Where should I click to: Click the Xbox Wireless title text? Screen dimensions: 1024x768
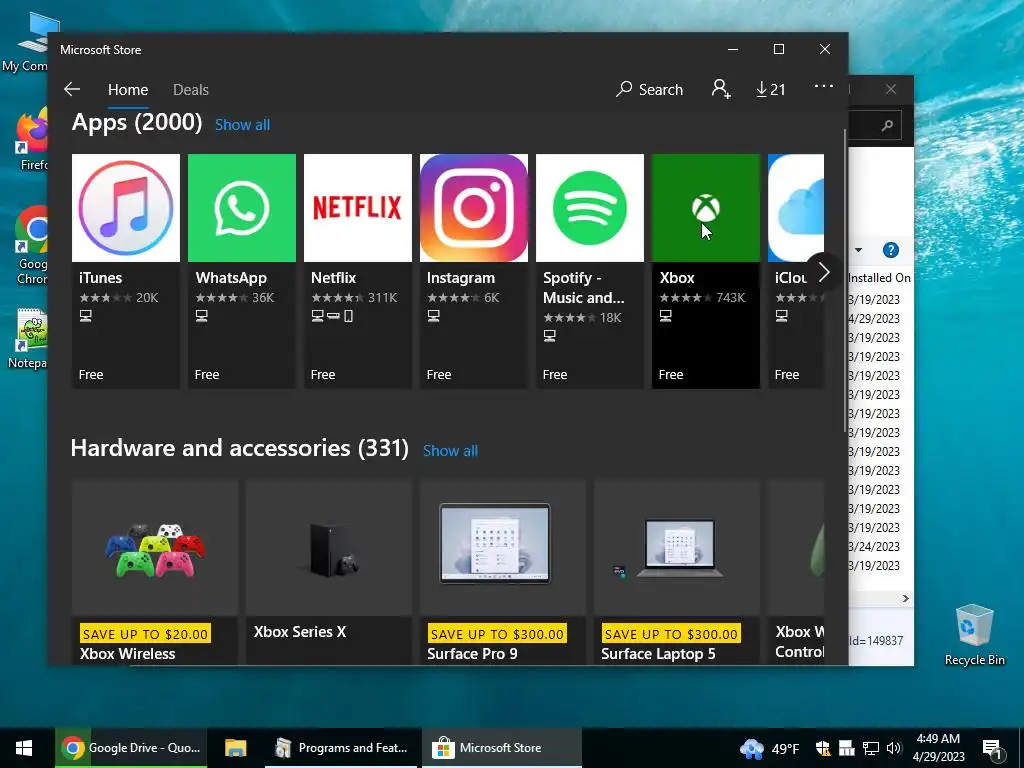point(127,654)
